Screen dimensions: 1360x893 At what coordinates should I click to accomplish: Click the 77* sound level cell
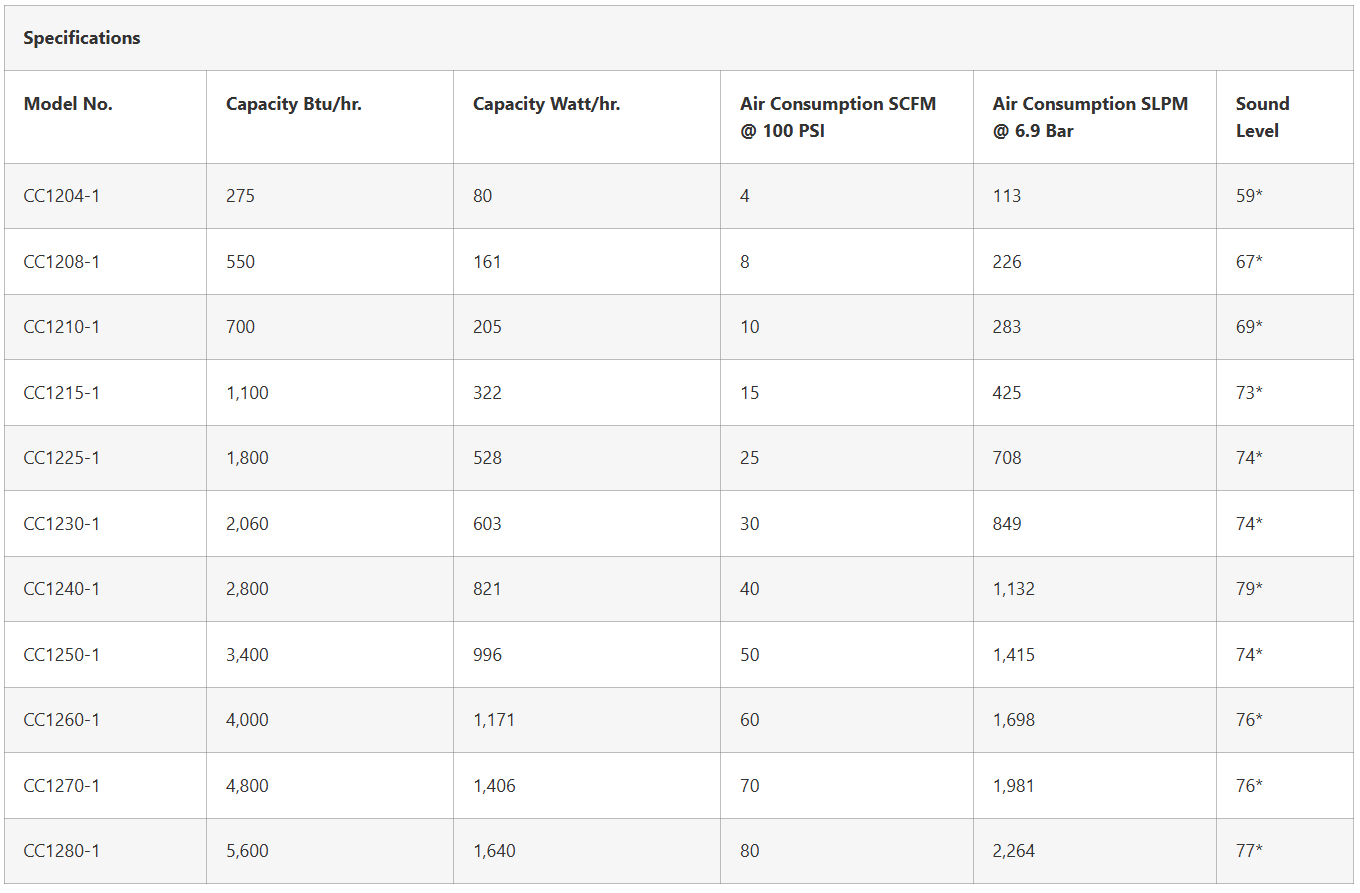[x=1249, y=851]
